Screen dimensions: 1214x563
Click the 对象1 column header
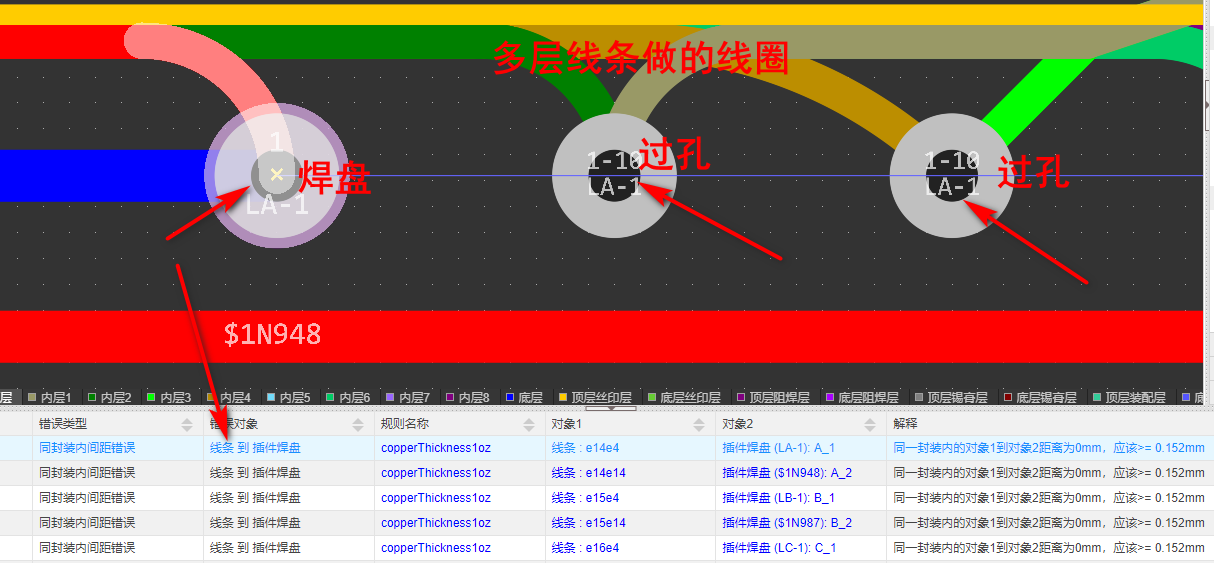[567, 424]
